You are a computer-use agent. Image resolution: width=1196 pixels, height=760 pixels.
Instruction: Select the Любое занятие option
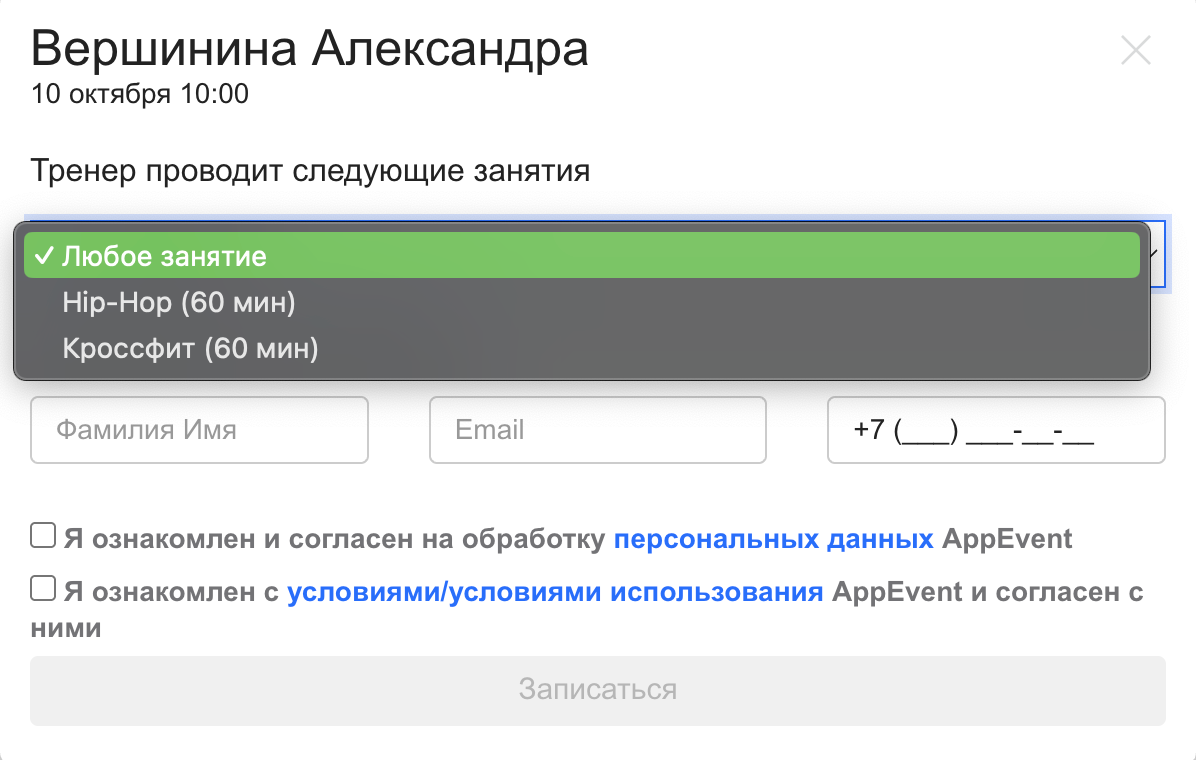[x=165, y=256]
